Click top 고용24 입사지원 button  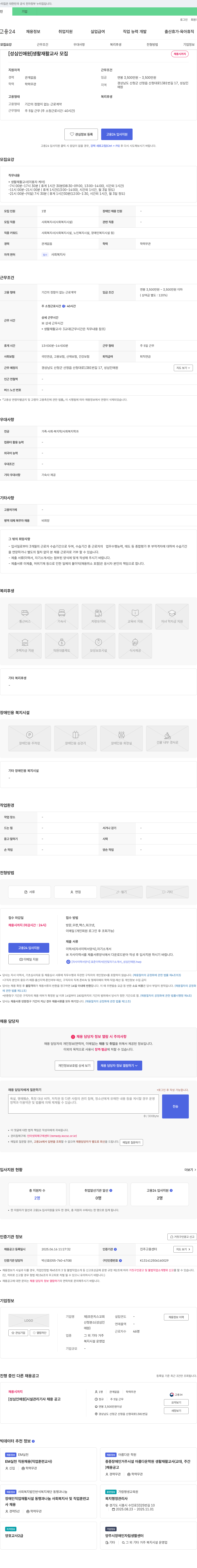(117, 135)
